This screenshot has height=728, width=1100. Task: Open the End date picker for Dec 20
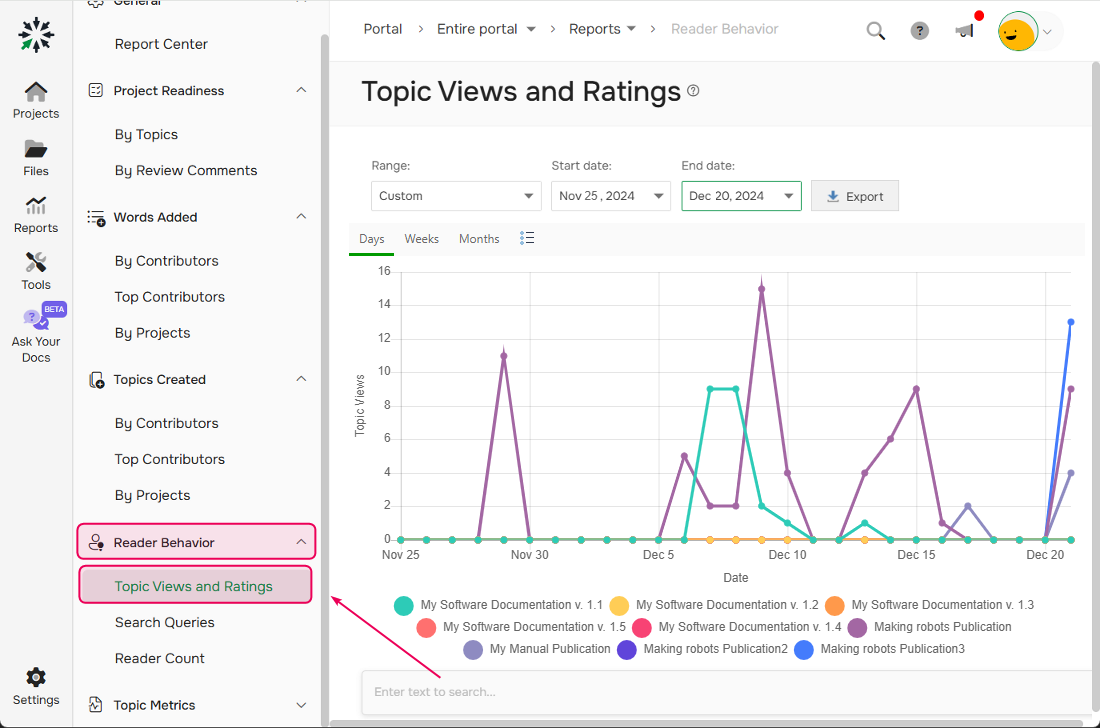[x=741, y=196]
